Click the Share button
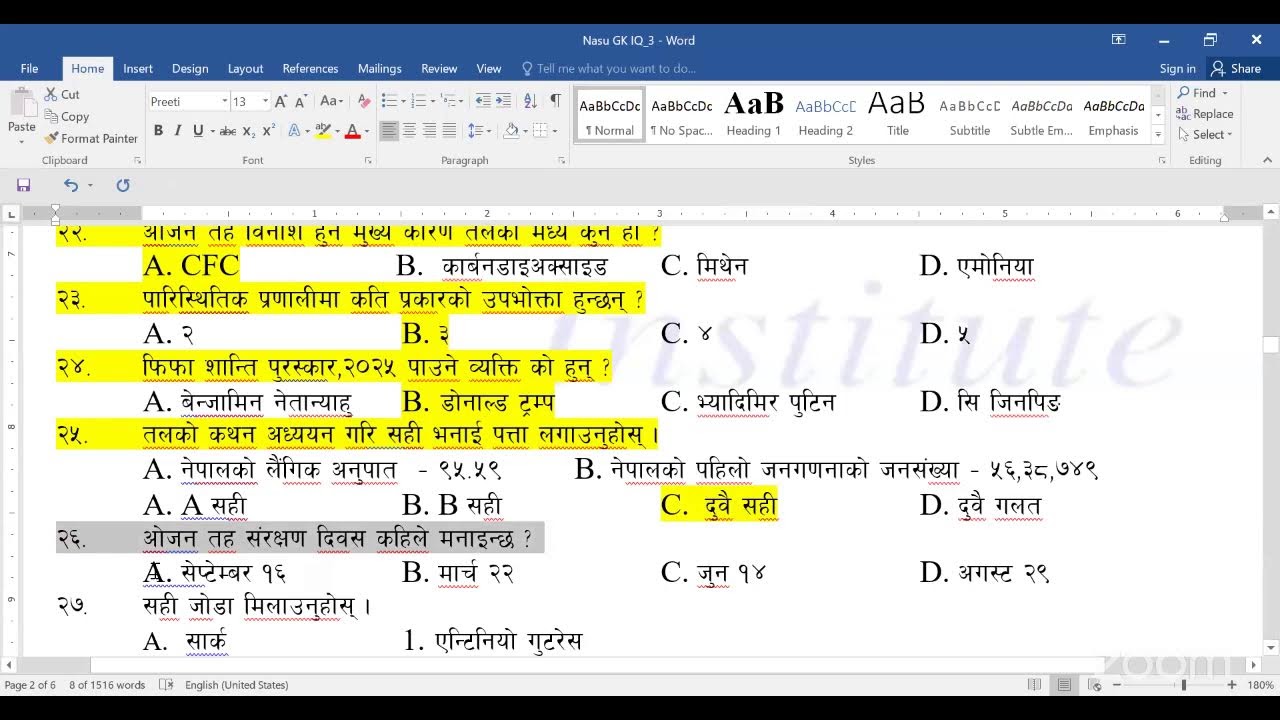 1236,68
